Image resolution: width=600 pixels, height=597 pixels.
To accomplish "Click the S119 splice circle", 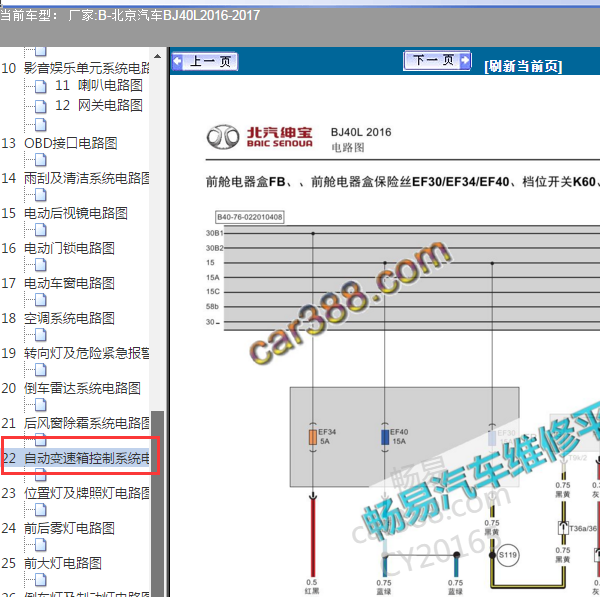I will 507,555.
